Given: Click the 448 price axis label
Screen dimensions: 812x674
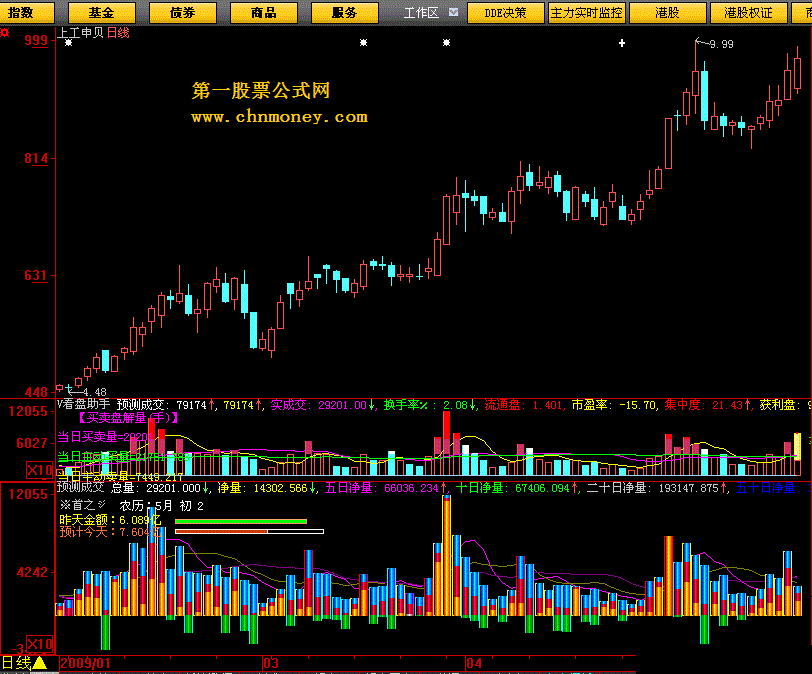Looking at the screenshot, I should click(x=36, y=392).
